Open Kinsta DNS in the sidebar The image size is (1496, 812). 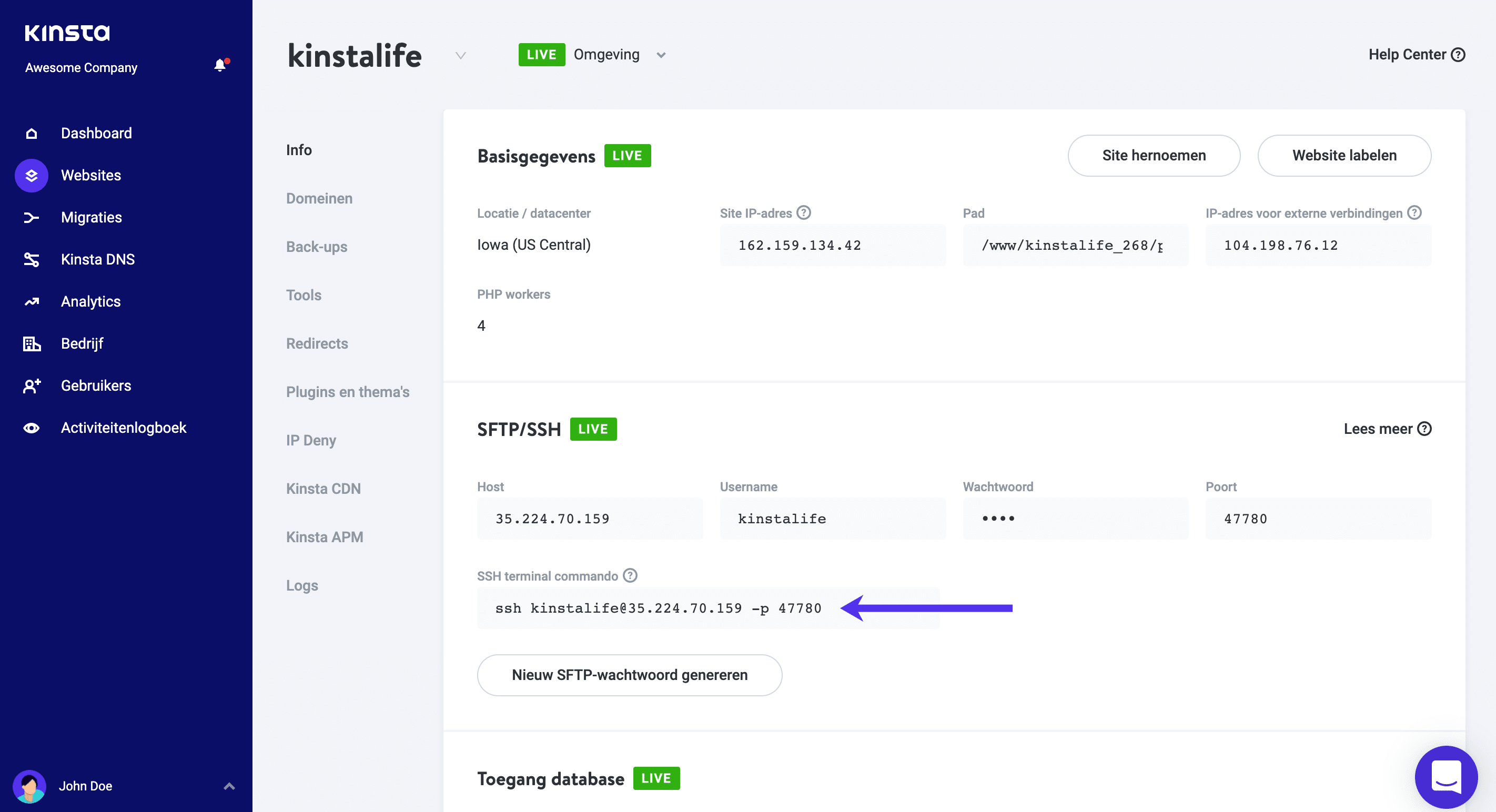coord(98,259)
